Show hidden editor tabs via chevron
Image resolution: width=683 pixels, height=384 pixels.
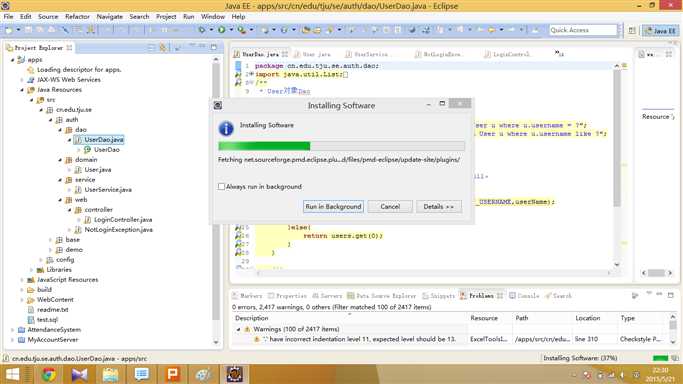coord(559,54)
